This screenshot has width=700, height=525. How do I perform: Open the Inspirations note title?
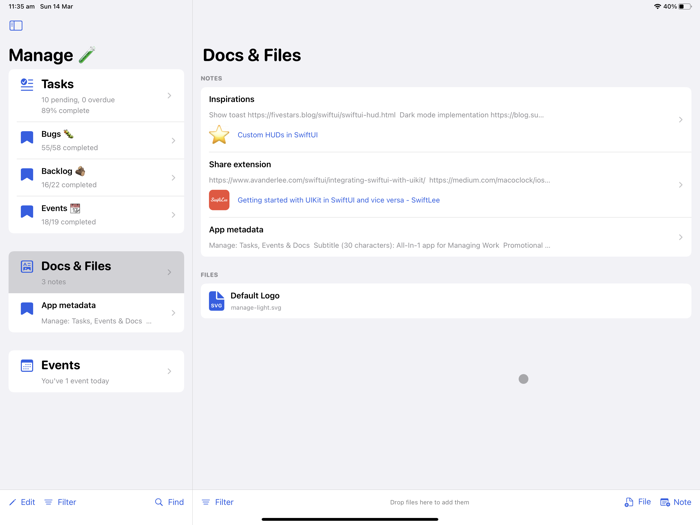click(x=231, y=99)
